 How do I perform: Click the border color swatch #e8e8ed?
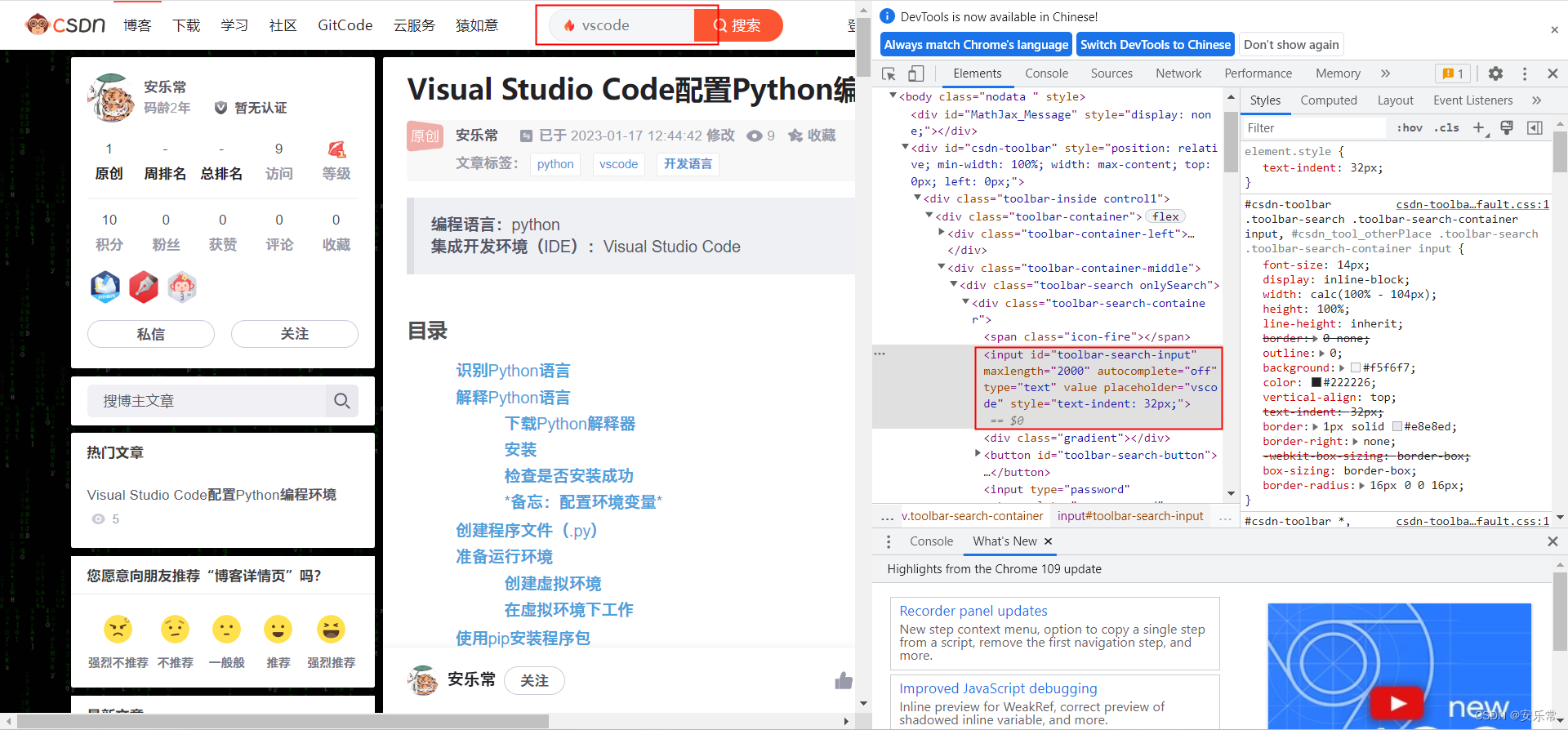[1397, 427]
